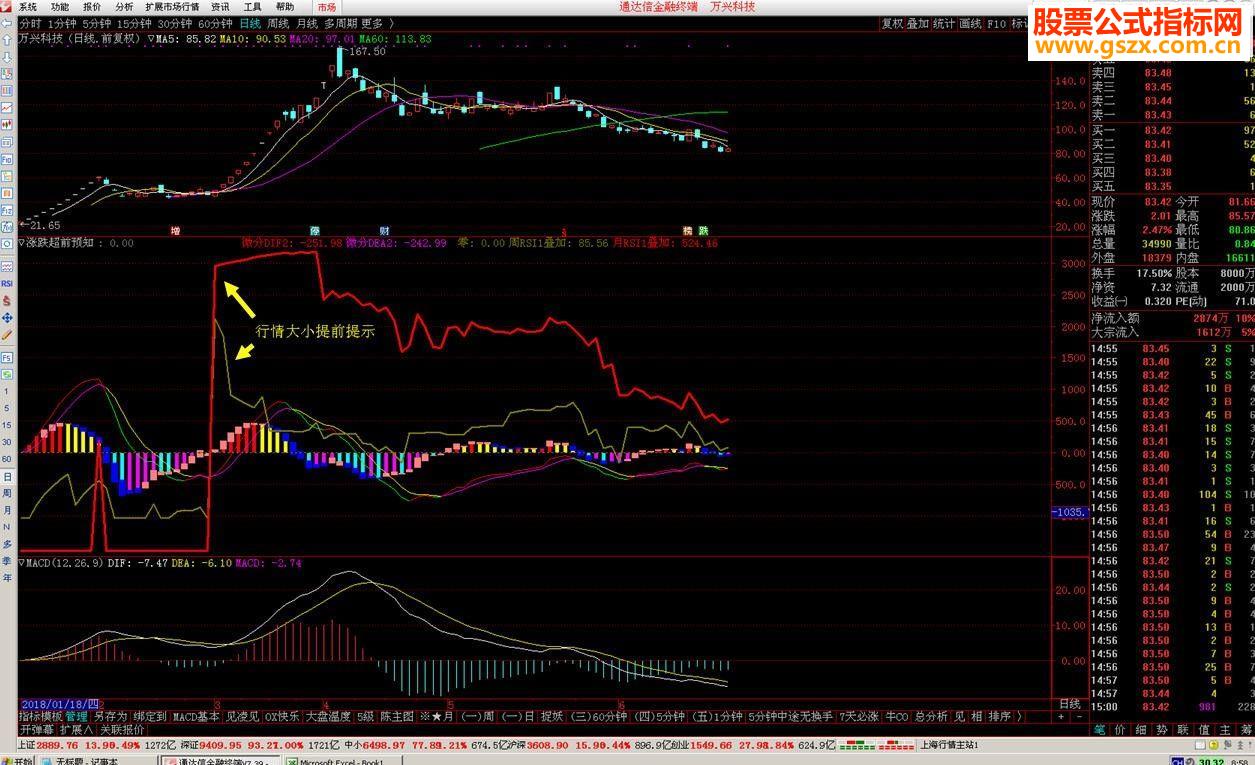Screen dimensions: 1255x765
Task: Select 30-minute period in left sidebar
Action: coord(7,441)
